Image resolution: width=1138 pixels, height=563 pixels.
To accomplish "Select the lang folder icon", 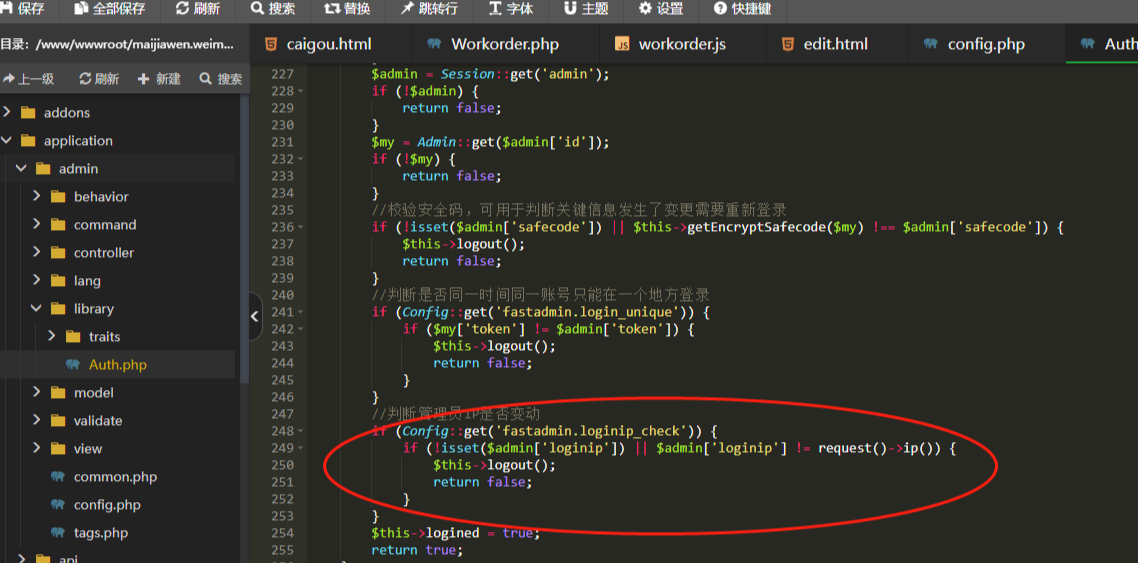I will [58, 280].
